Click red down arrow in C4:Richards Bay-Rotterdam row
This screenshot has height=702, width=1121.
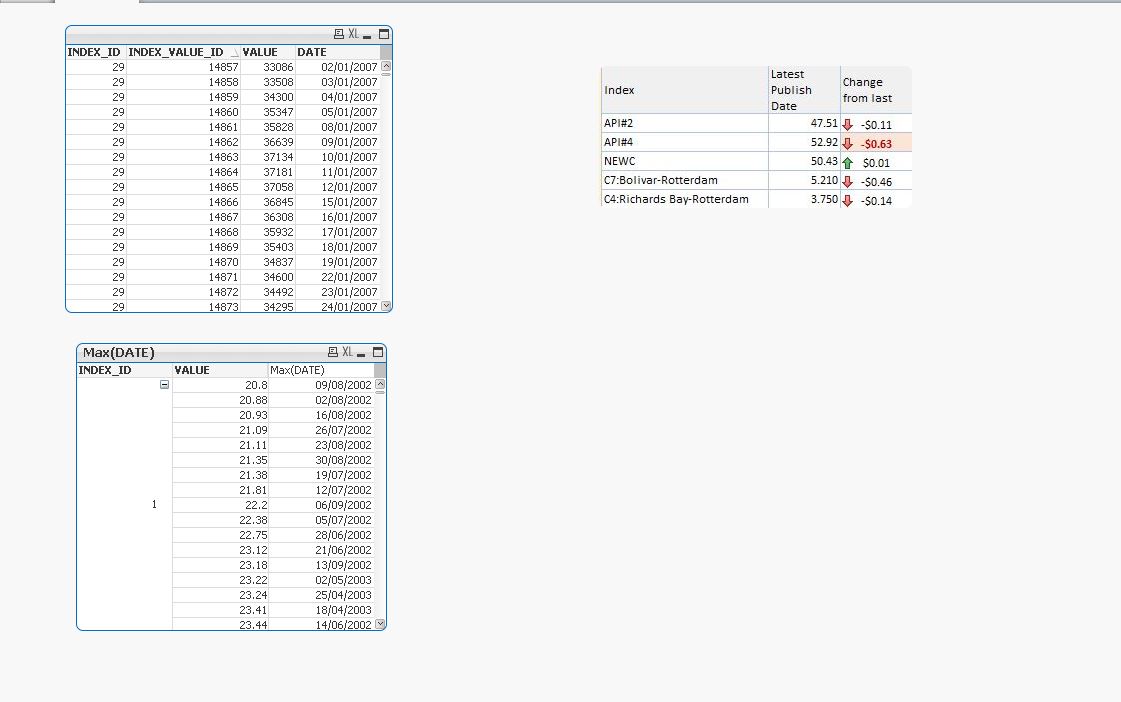(x=848, y=201)
